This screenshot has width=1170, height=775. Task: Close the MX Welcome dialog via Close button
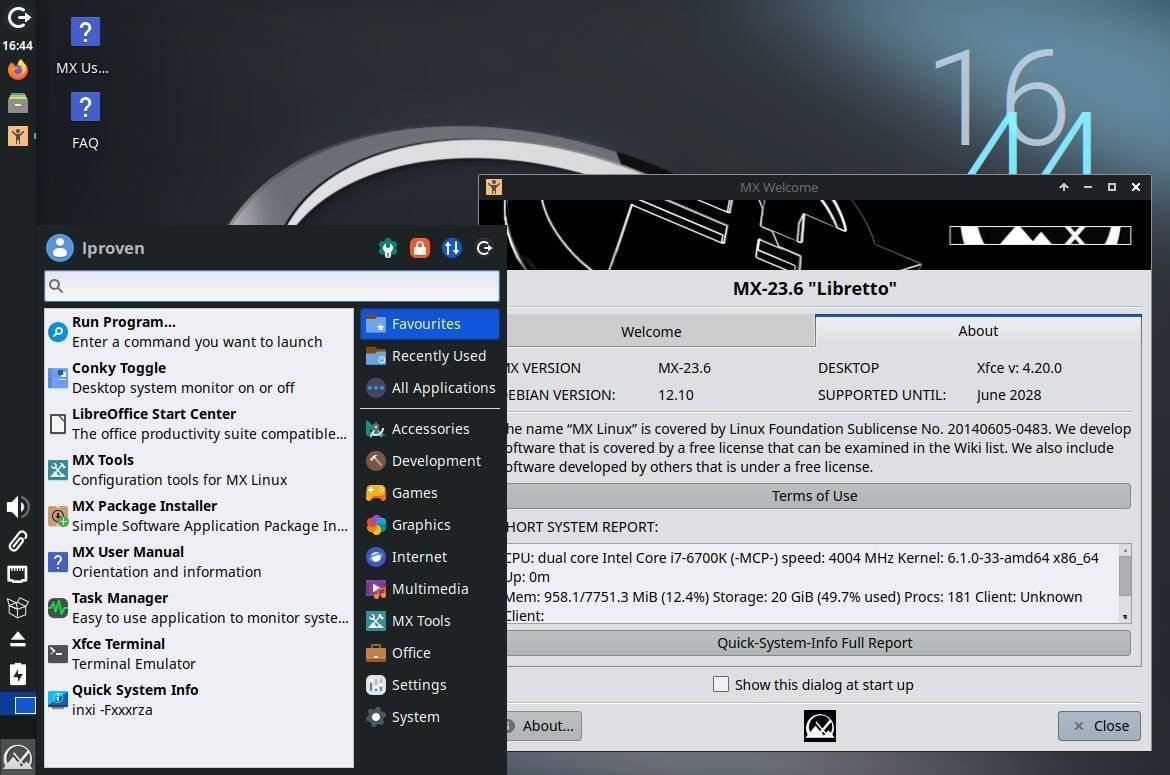pyautogui.click(x=1099, y=726)
